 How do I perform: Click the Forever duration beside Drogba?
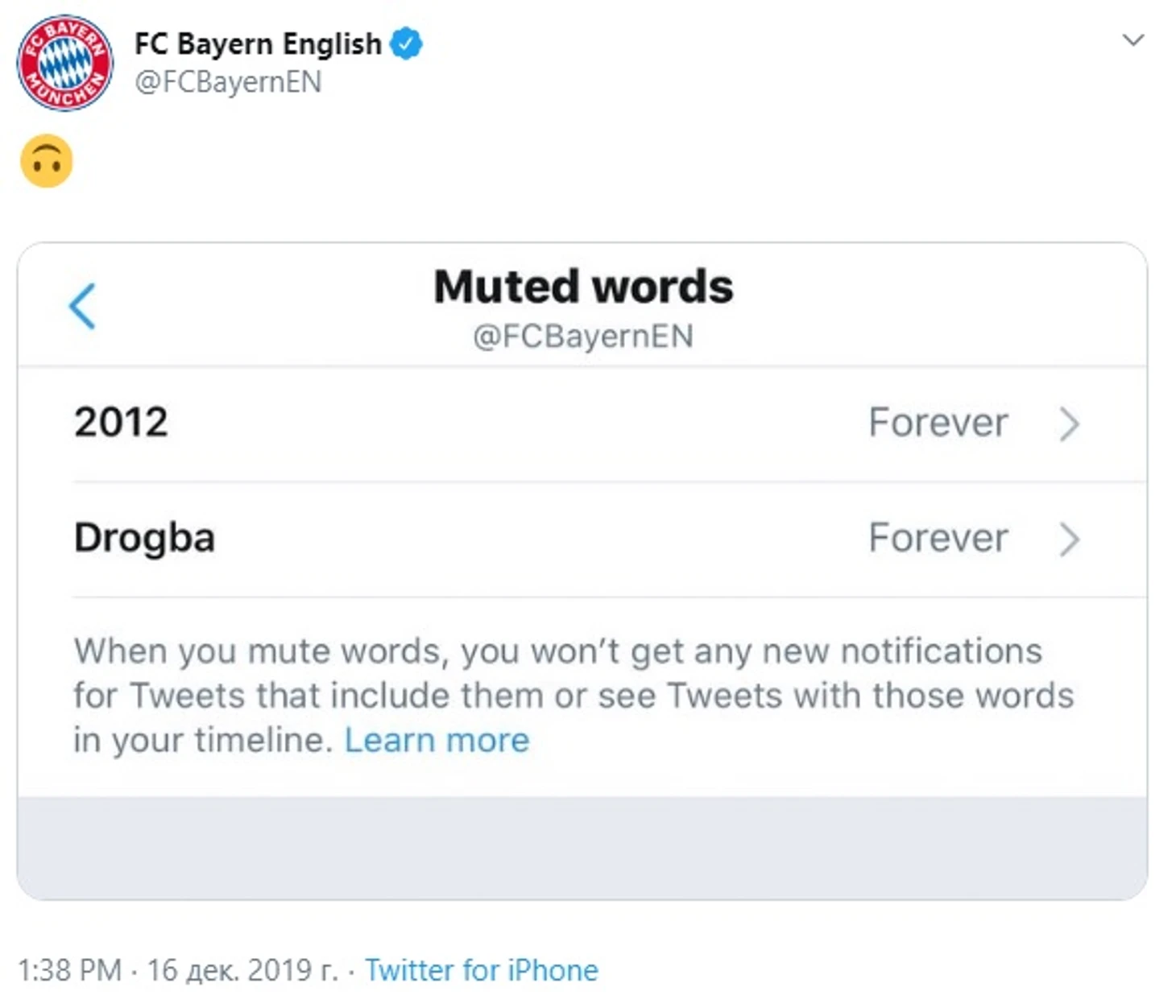938,538
